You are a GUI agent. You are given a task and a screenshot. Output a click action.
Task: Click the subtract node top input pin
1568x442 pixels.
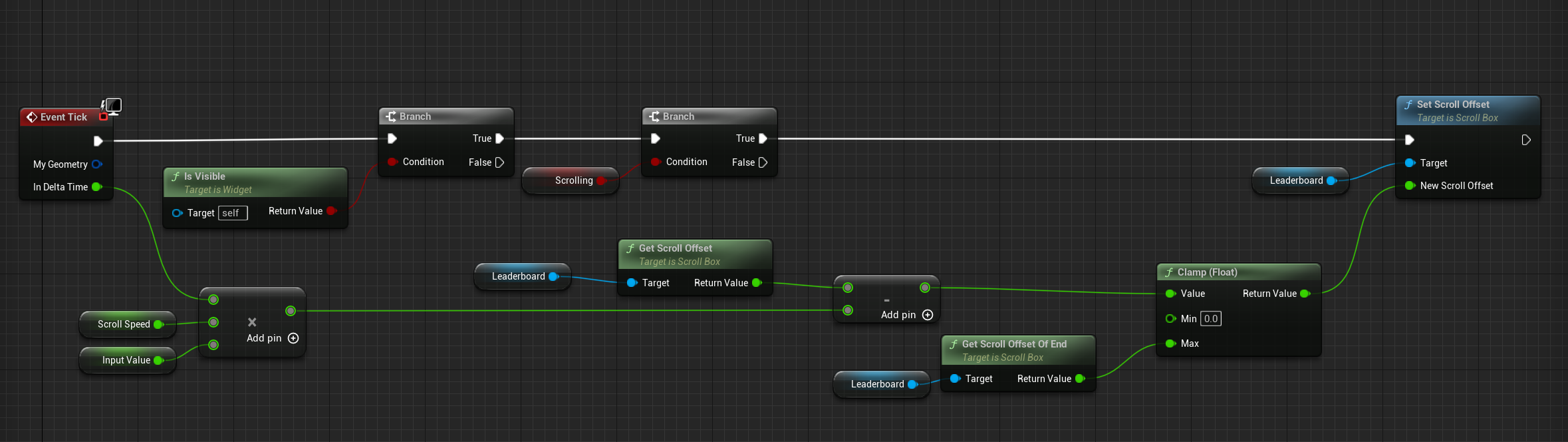click(848, 288)
